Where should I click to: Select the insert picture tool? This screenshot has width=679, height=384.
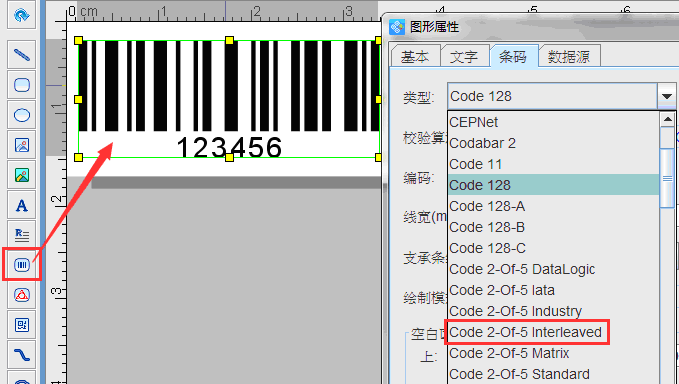click(21, 145)
